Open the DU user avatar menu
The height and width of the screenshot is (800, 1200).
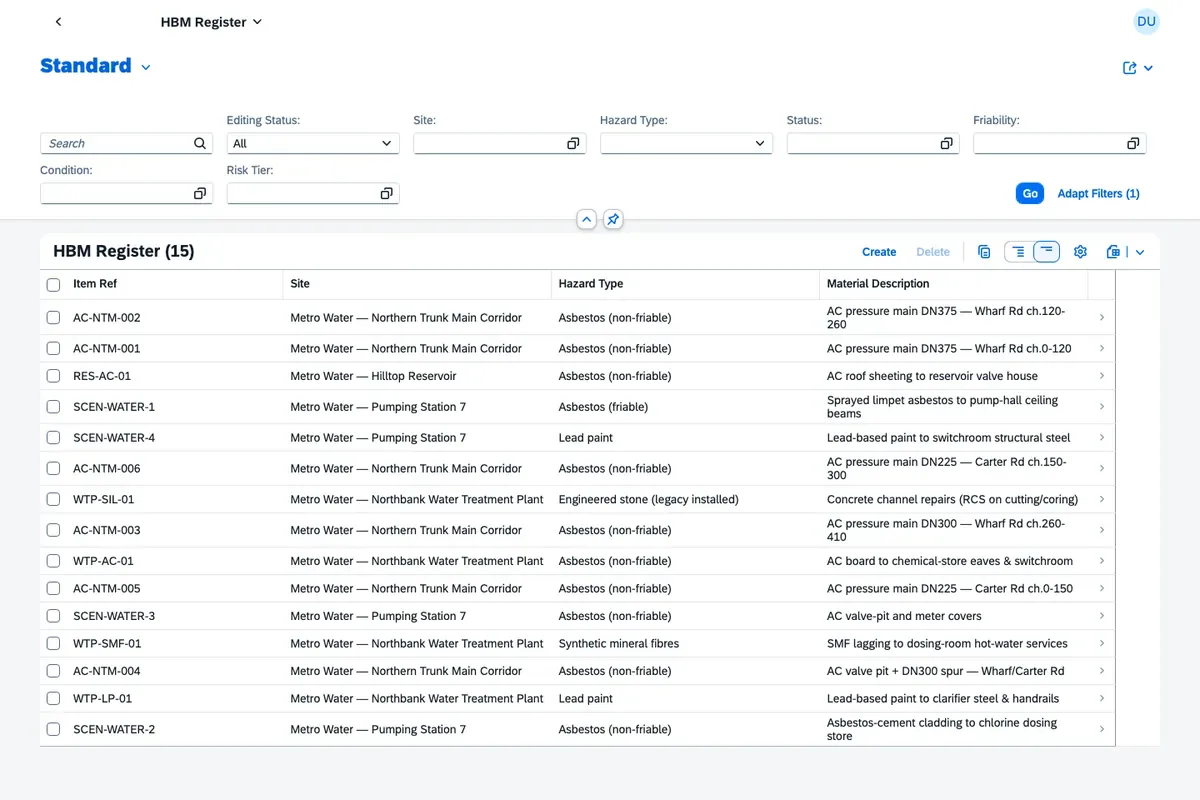click(1146, 22)
